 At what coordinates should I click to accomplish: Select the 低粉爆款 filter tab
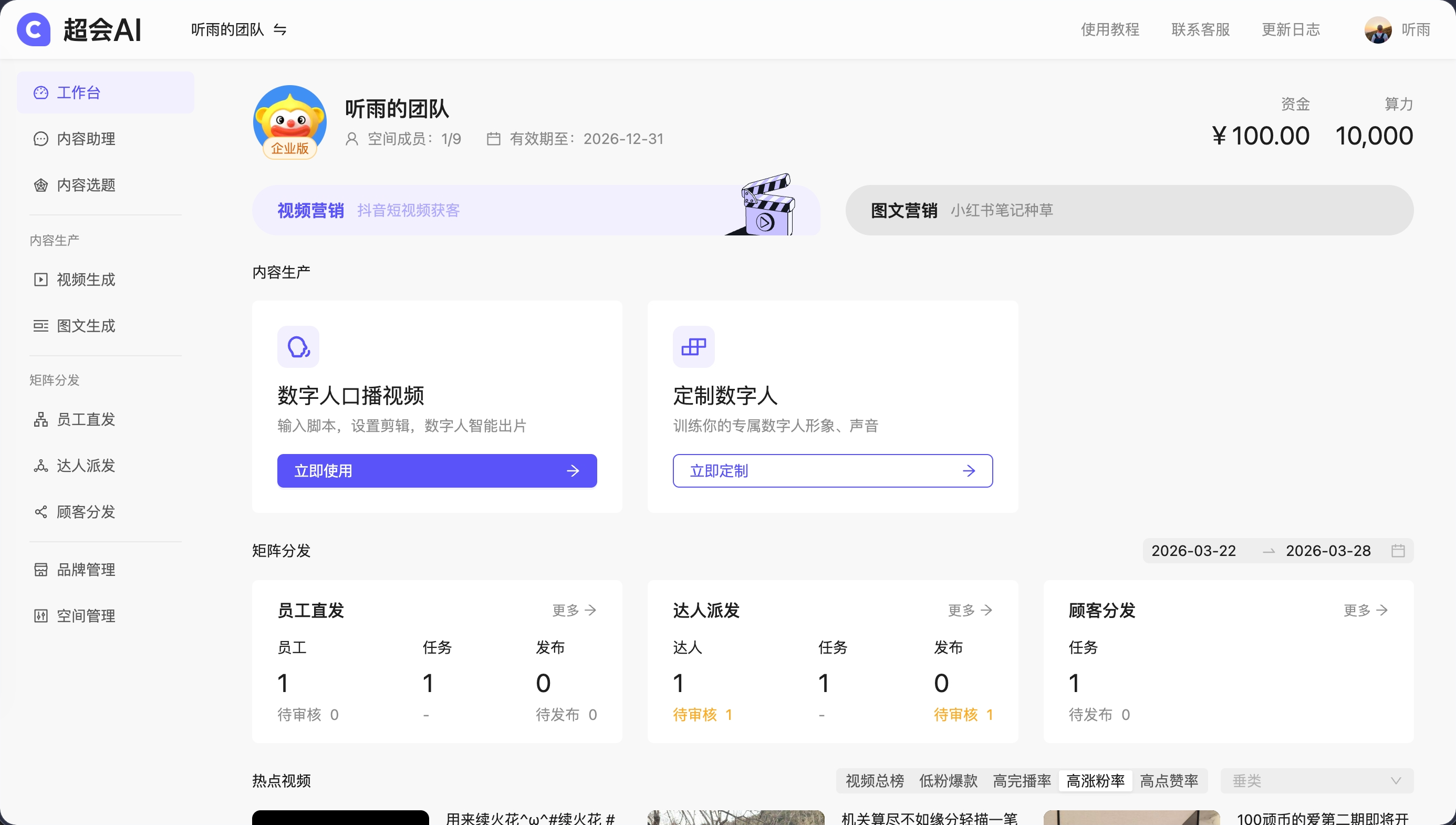pyautogui.click(x=948, y=781)
